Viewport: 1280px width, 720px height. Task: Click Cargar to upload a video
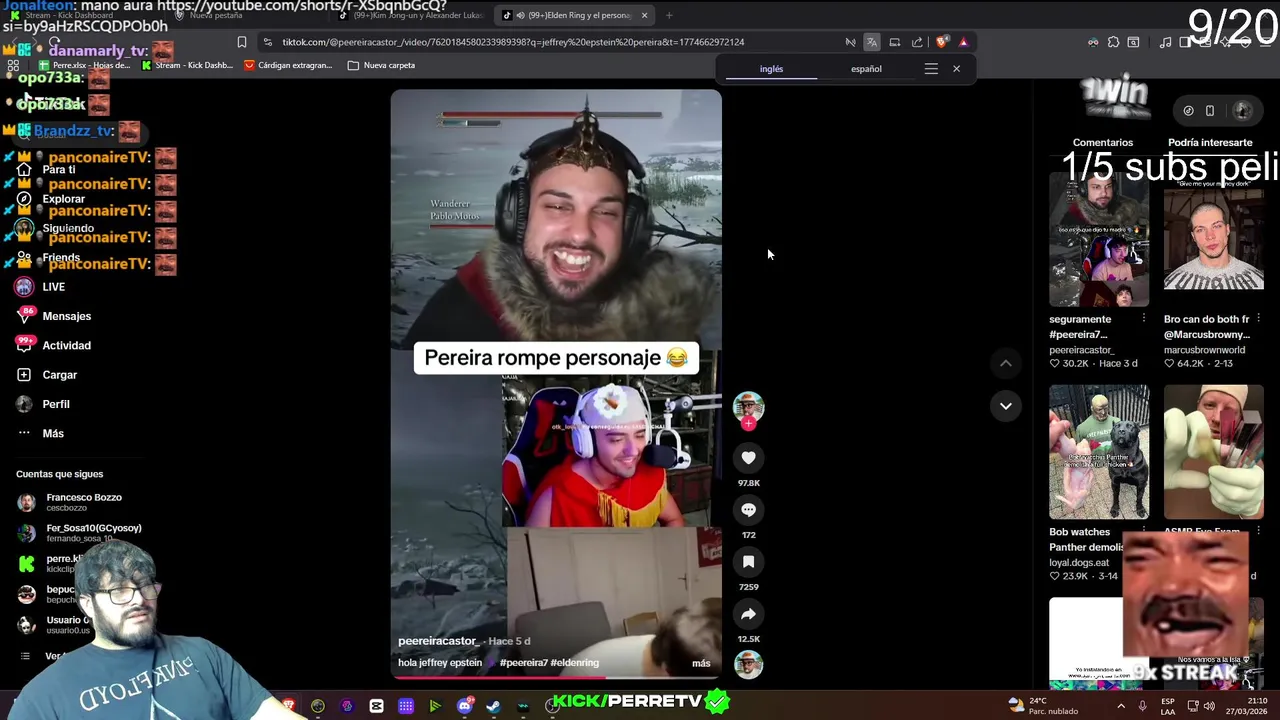point(47,375)
